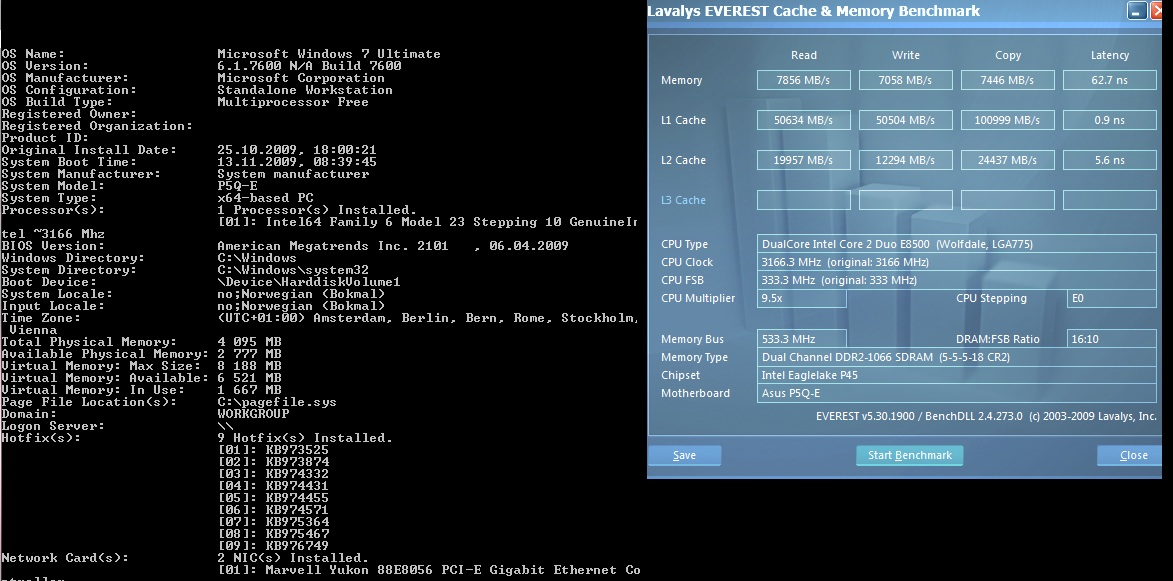Click the Latency column header
This screenshot has width=1173, height=581.
tap(1109, 55)
